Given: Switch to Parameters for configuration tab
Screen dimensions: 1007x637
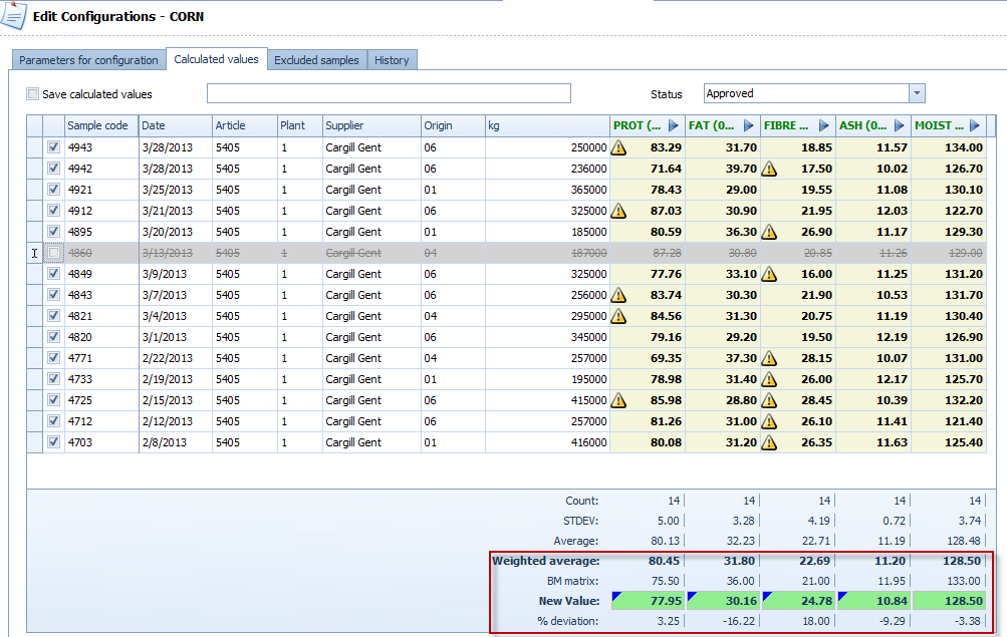Looking at the screenshot, I should pos(88,60).
